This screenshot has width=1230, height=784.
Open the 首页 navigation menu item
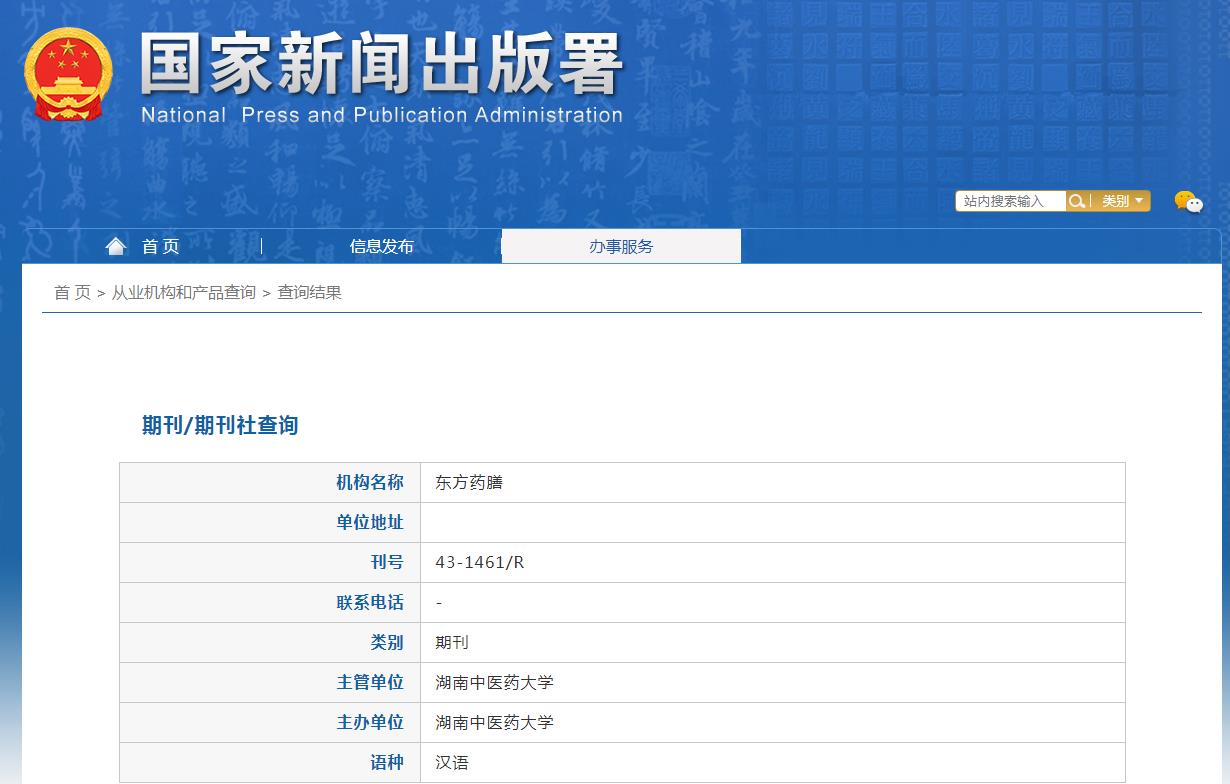point(160,246)
